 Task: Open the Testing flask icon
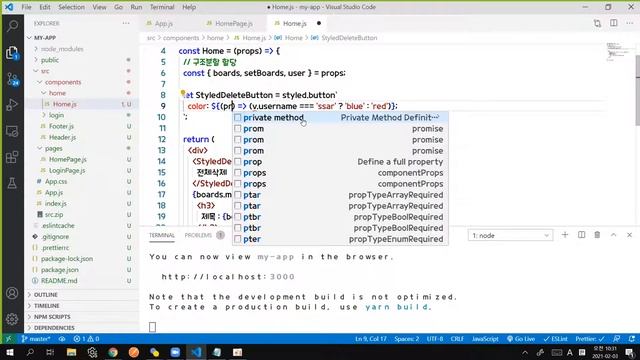pyautogui.click(x=12, y=183)
